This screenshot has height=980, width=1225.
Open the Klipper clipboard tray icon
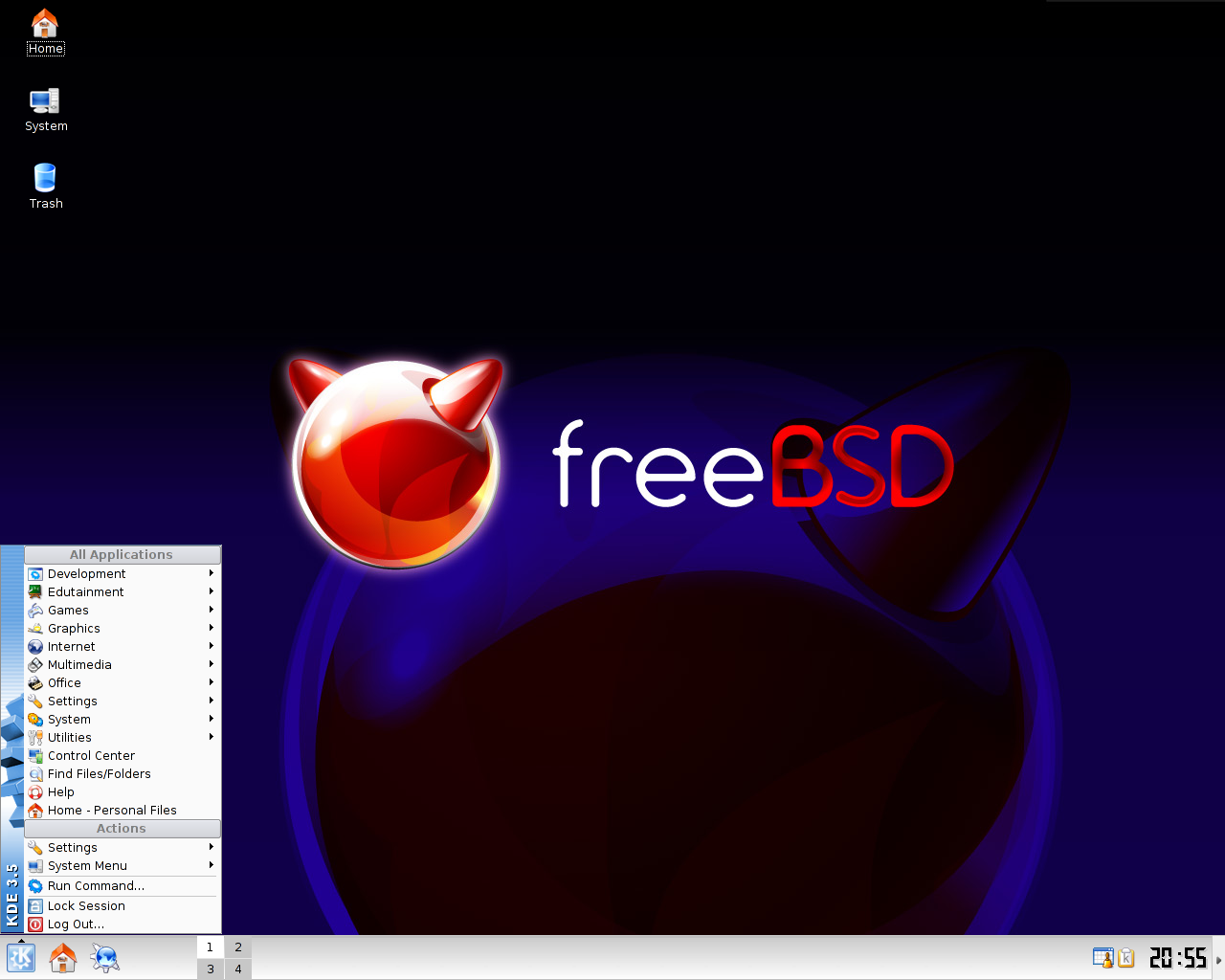tap(1125, 957)
